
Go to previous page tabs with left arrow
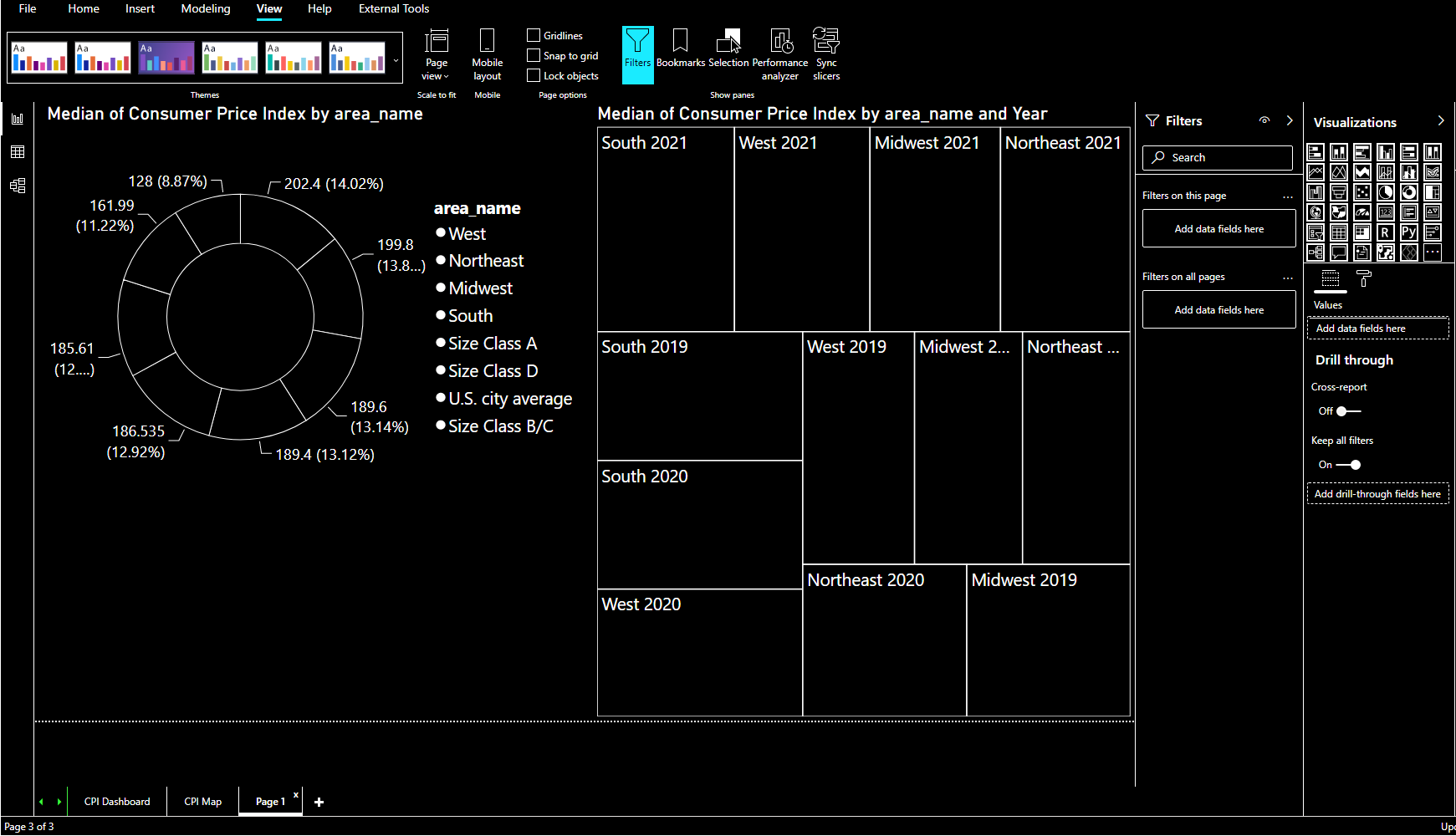41,802
